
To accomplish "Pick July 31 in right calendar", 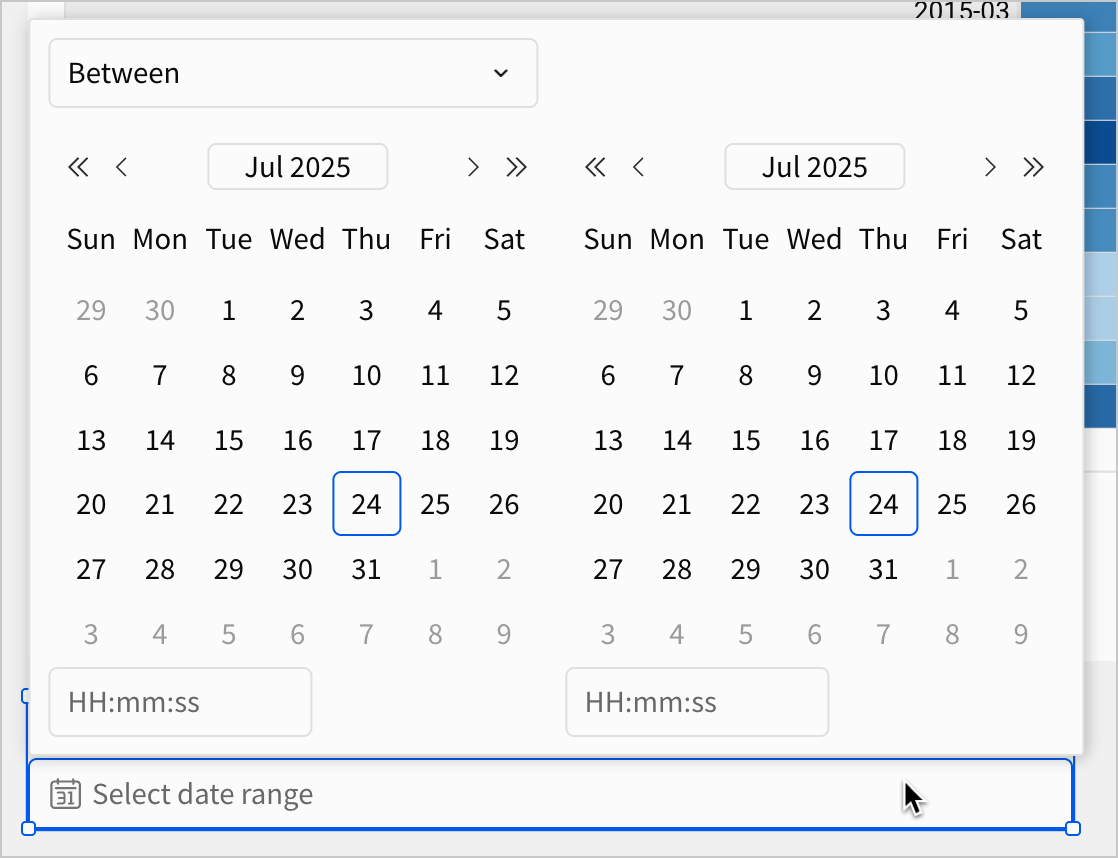I will (x=883, y=569).
